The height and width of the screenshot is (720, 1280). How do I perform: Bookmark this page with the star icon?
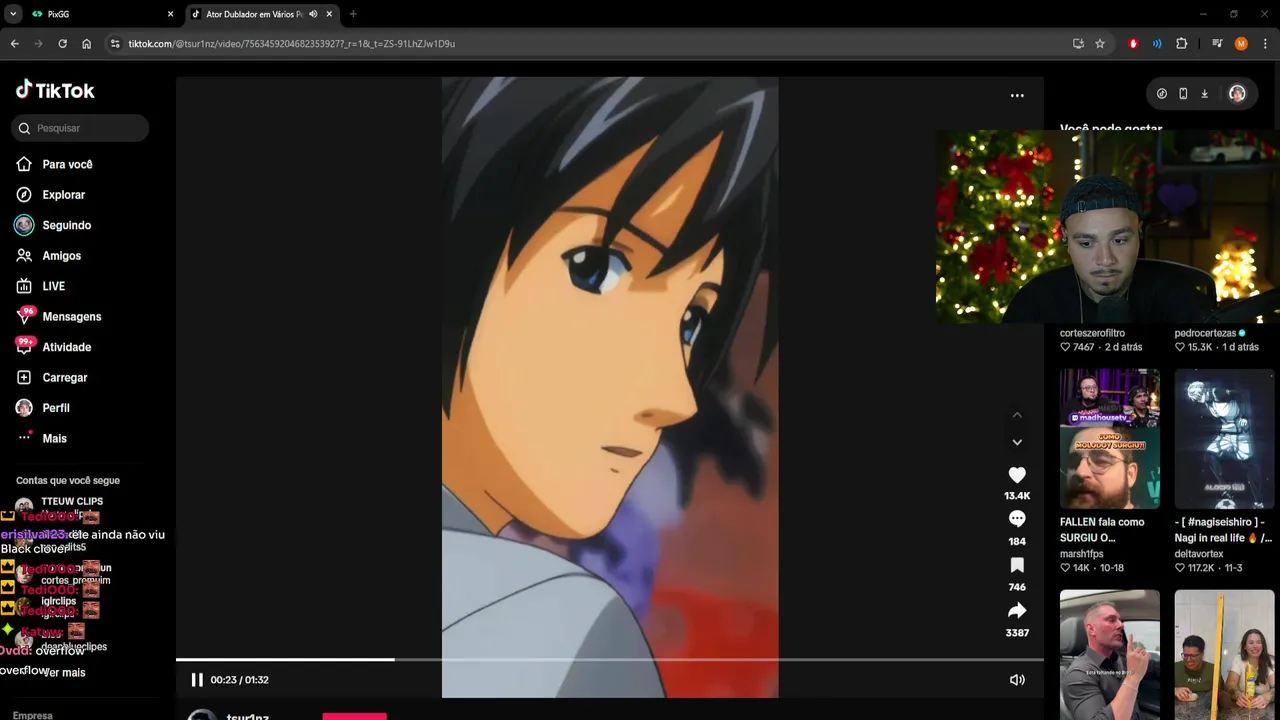(x=1100, y=44)
